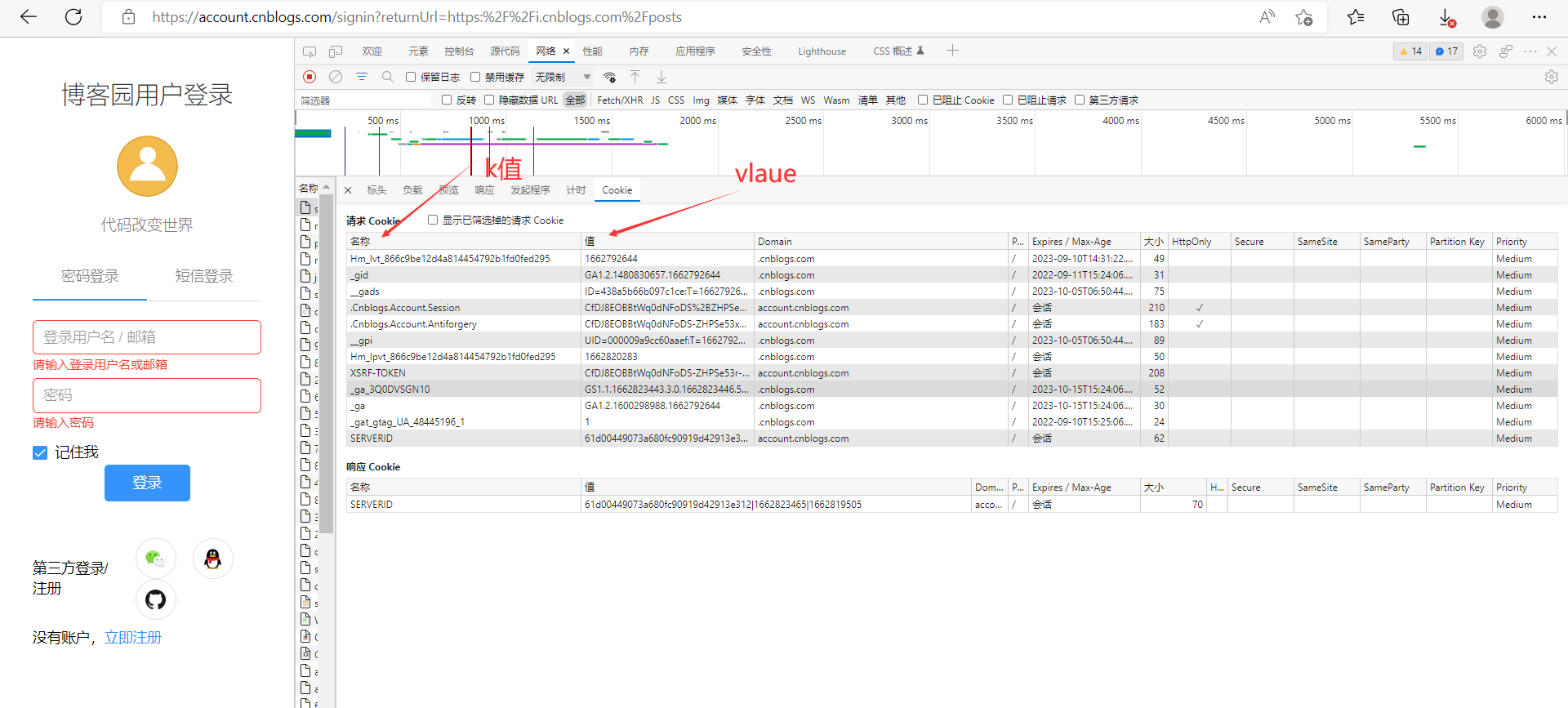
Task: Open the 应用程序 DevTools tab
Action: pyautogui.click(x=695, y=51)
